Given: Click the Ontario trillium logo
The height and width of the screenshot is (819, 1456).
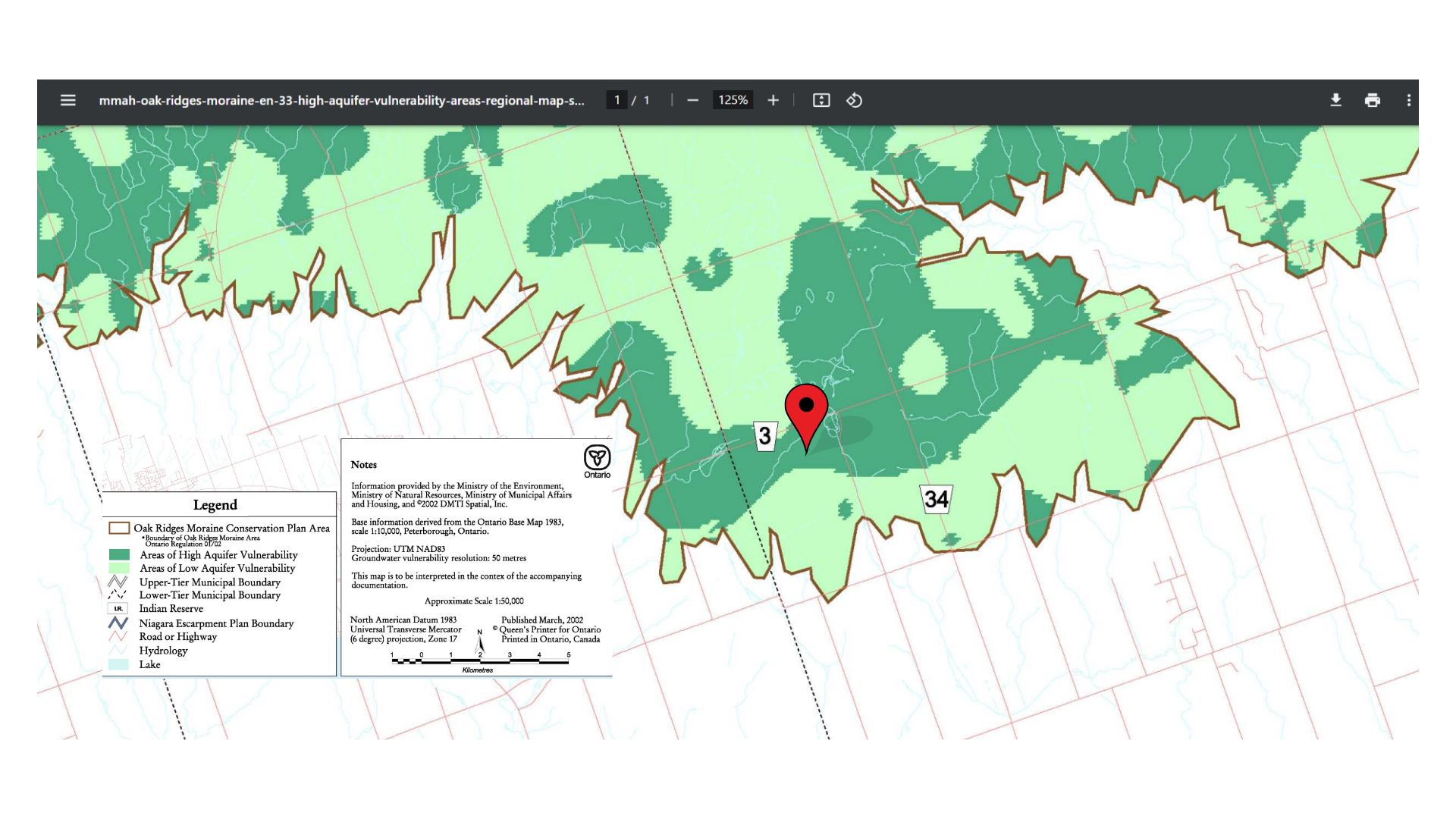Looking at the screenshot, I should click(597, 459).
